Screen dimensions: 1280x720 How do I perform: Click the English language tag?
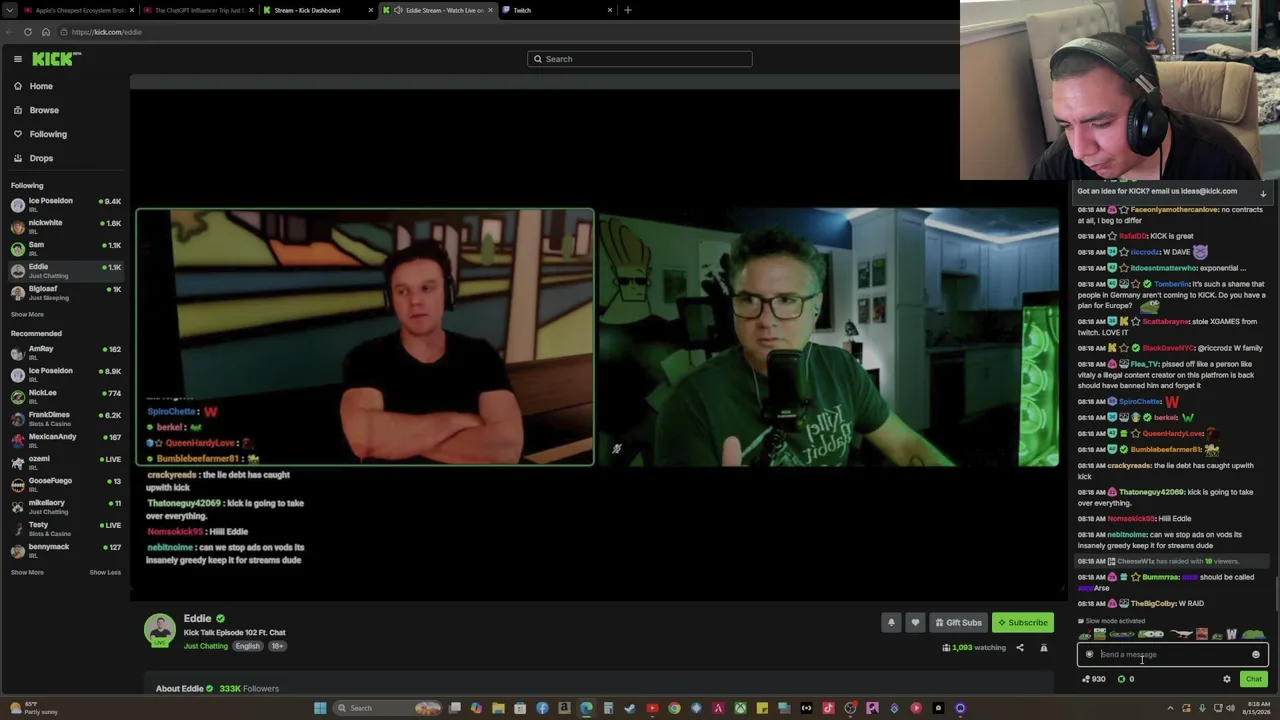point(247,646)
